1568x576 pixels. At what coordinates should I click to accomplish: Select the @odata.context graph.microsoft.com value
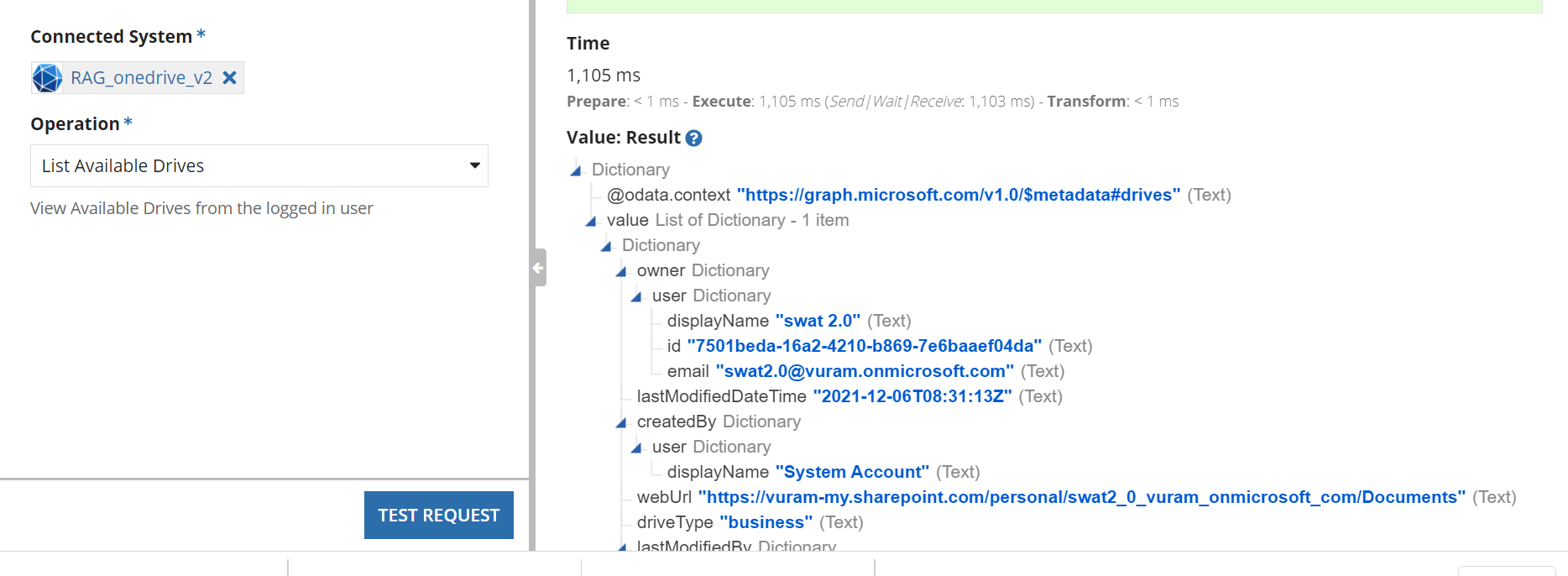click(959, 195)
